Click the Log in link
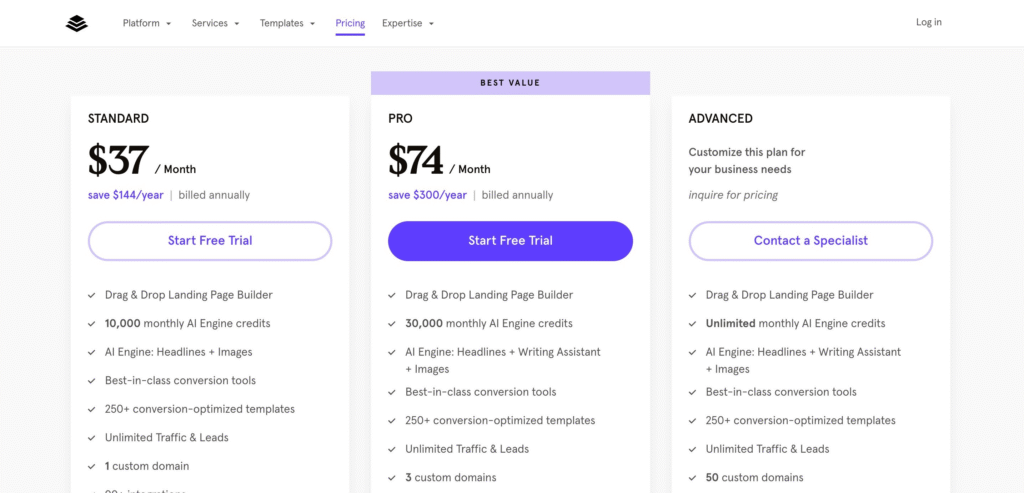This screenshot has height=493, width=1024. coord(928,22)
